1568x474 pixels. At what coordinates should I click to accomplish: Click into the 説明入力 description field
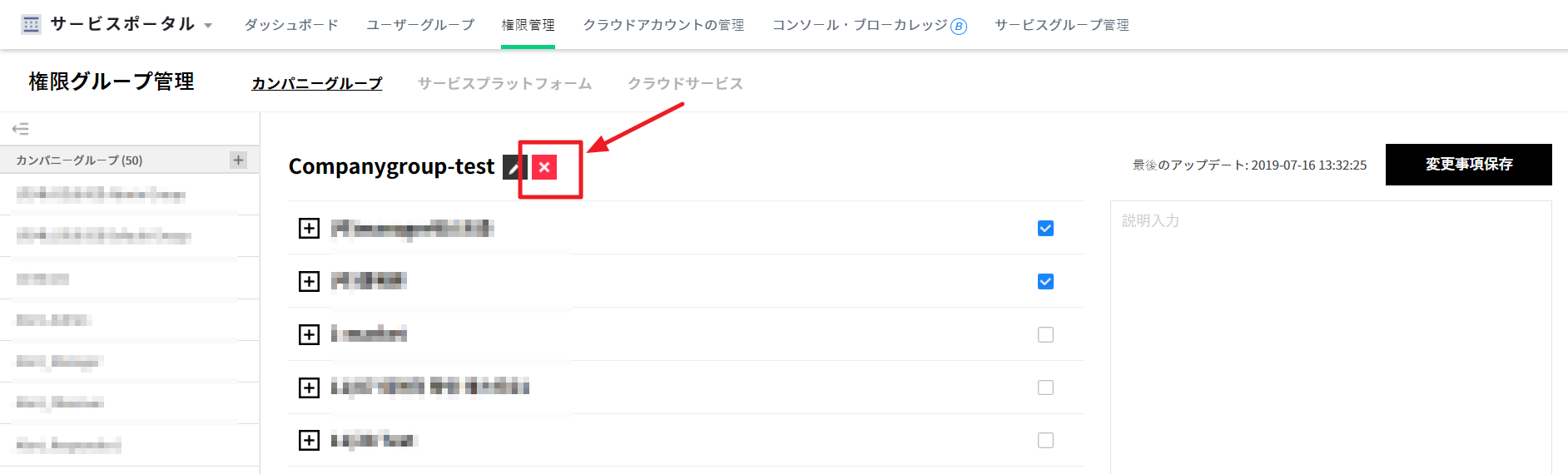1330,333
